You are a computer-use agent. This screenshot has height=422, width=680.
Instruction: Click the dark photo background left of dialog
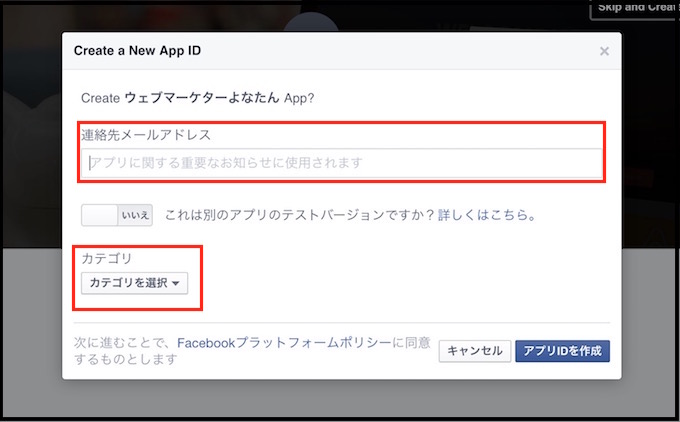(x=30, y=150)
